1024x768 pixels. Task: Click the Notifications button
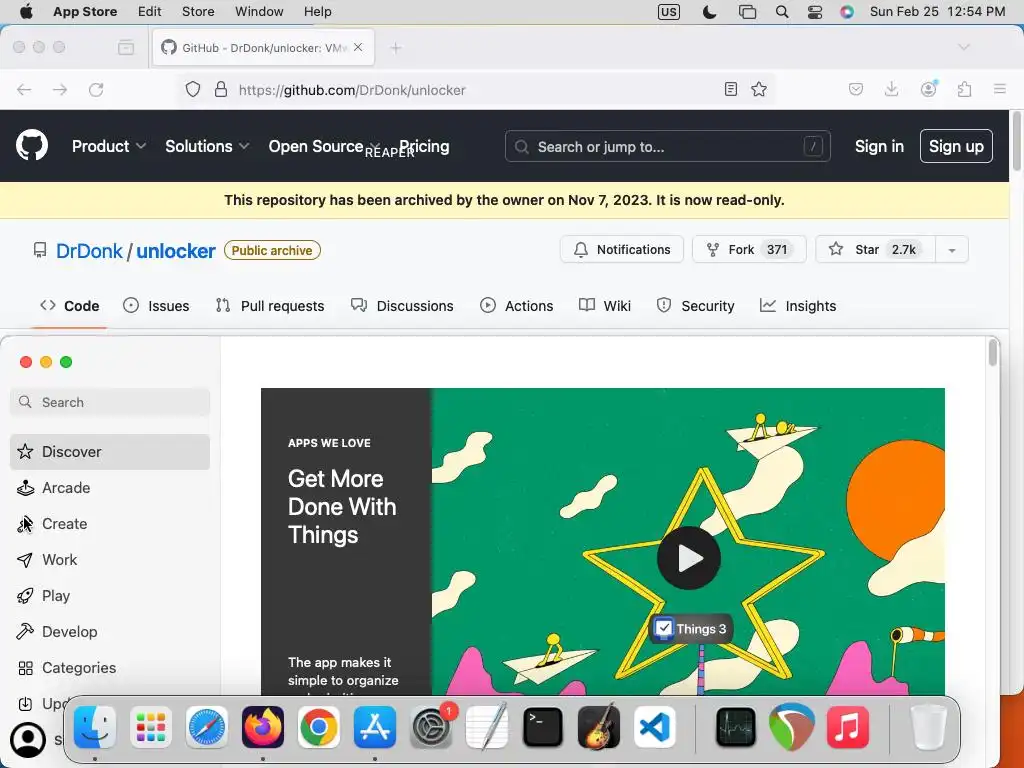click(622, 249)
